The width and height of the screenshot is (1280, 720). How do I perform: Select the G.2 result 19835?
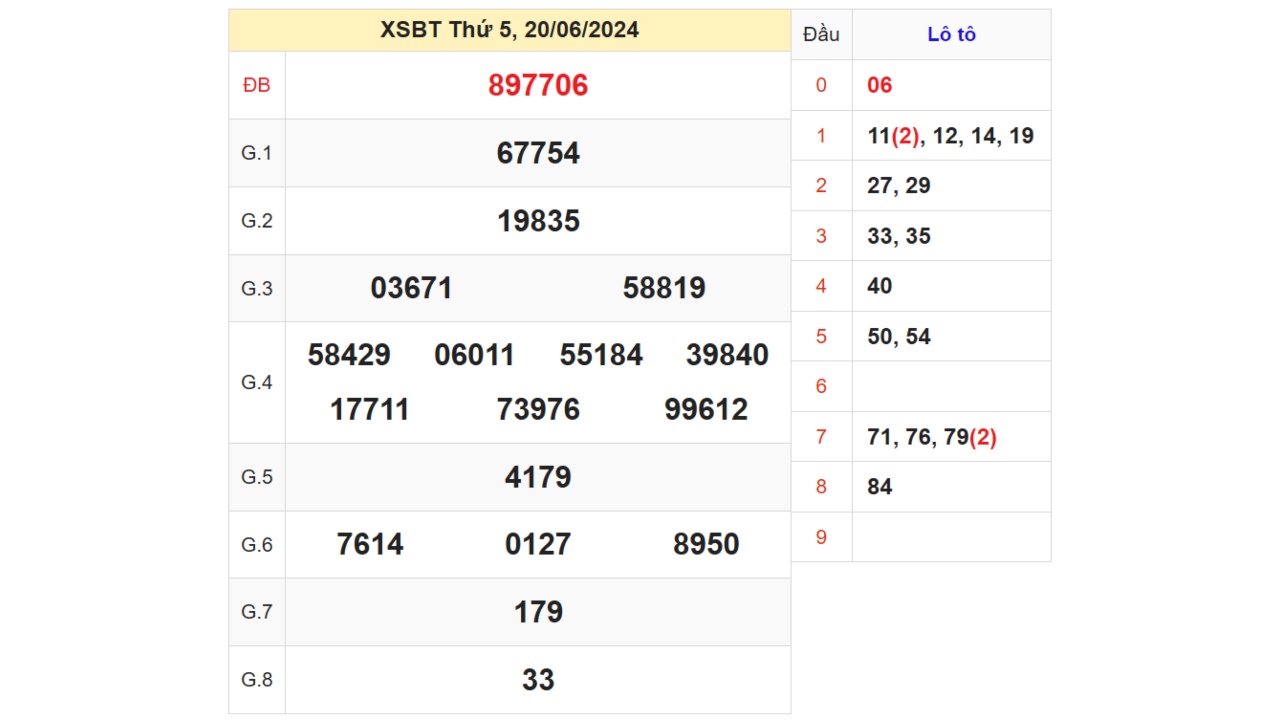[x=538, y=221]
